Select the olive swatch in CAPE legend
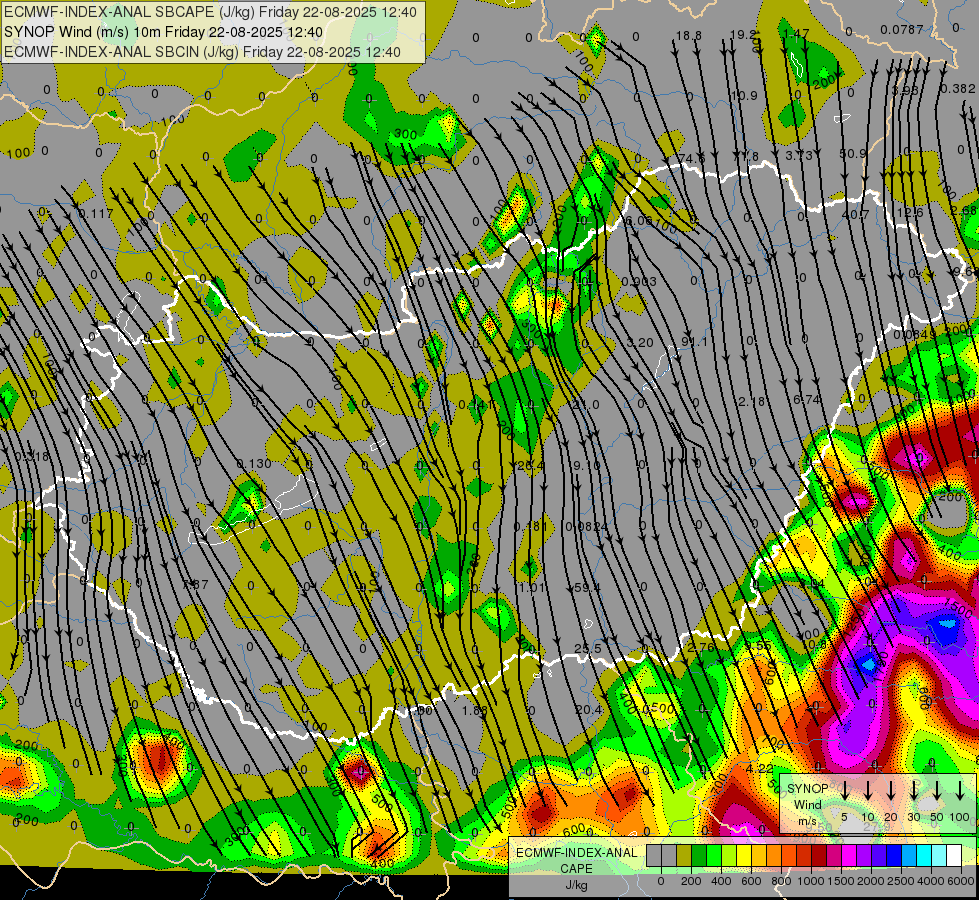 pos(684,856)
